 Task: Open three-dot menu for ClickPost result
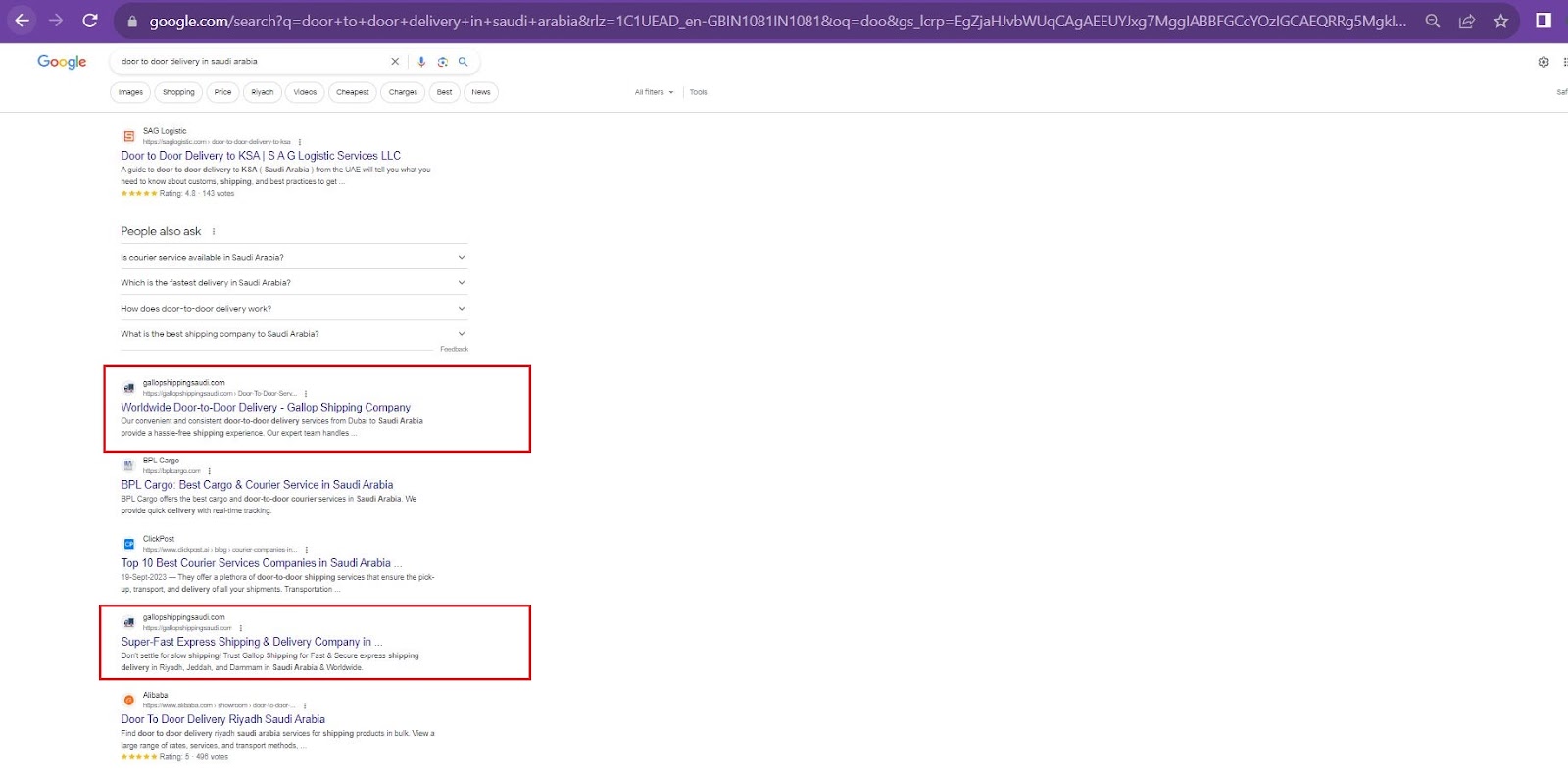click(x=307, y=550)
